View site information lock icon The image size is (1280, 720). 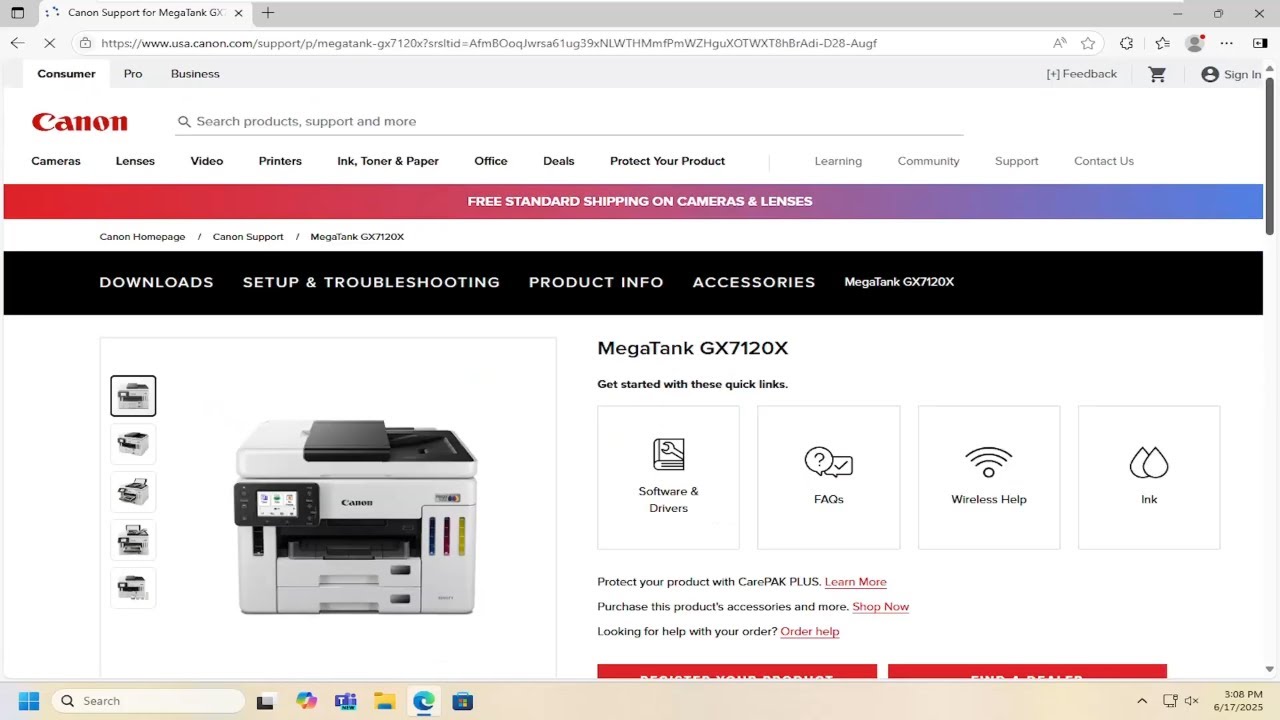click(86, 43)
